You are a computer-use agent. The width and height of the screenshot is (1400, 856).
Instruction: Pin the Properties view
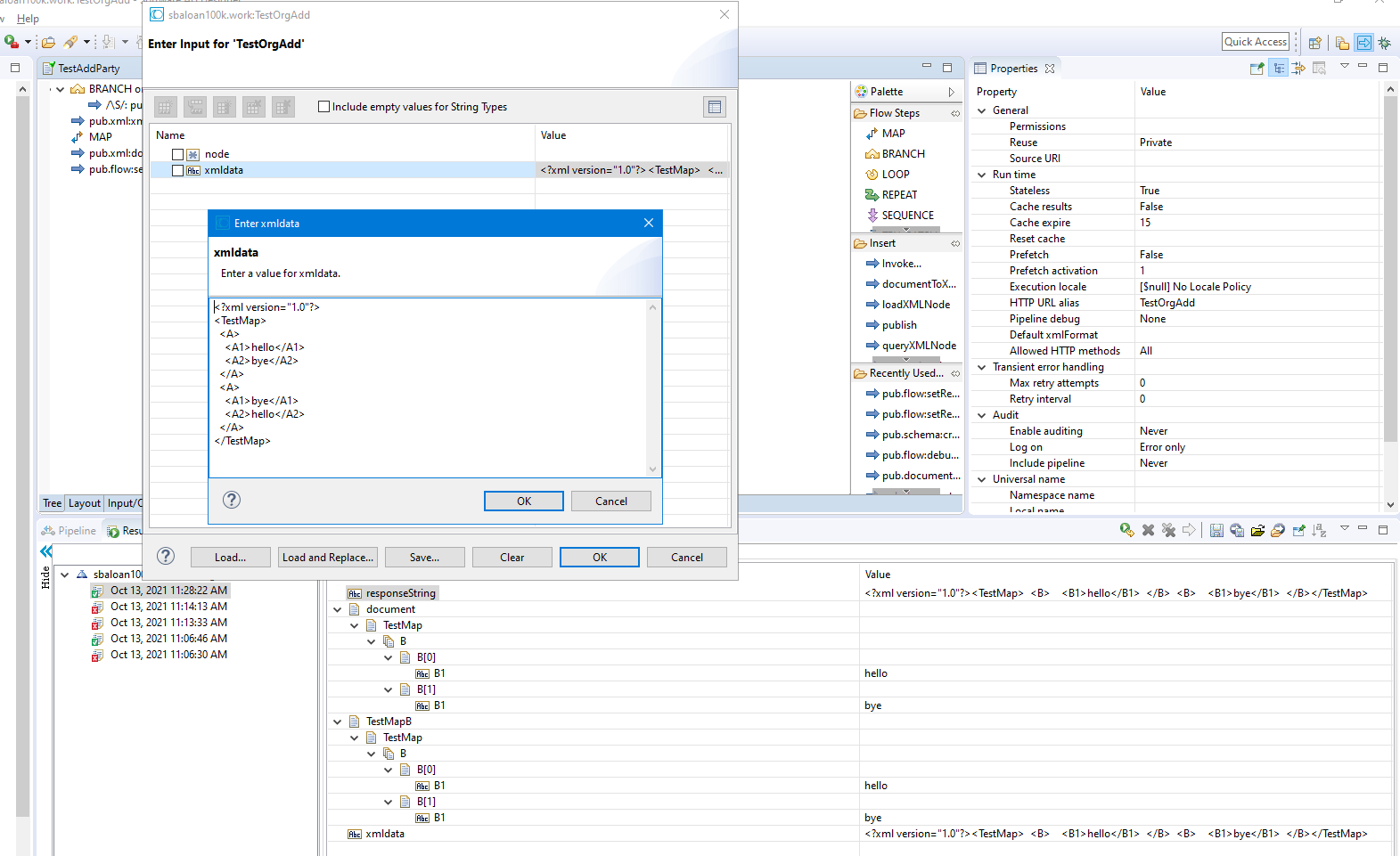click(x=1257, y=68)
